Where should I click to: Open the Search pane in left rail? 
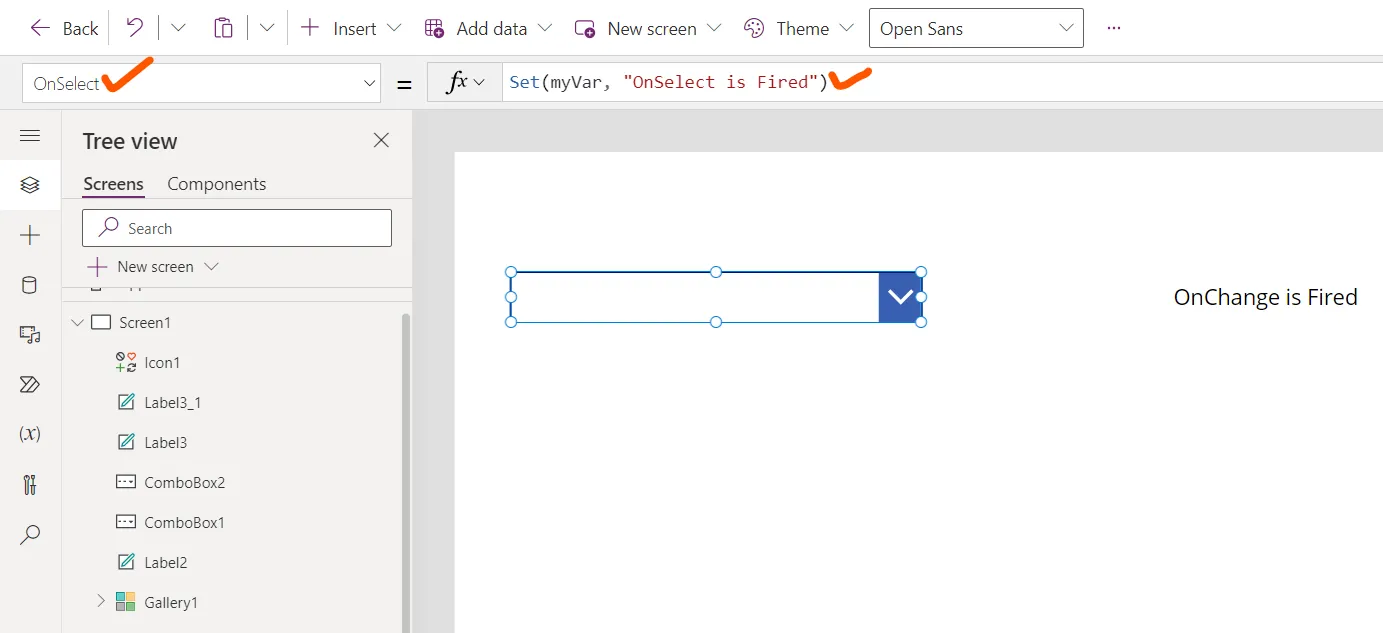30,534
